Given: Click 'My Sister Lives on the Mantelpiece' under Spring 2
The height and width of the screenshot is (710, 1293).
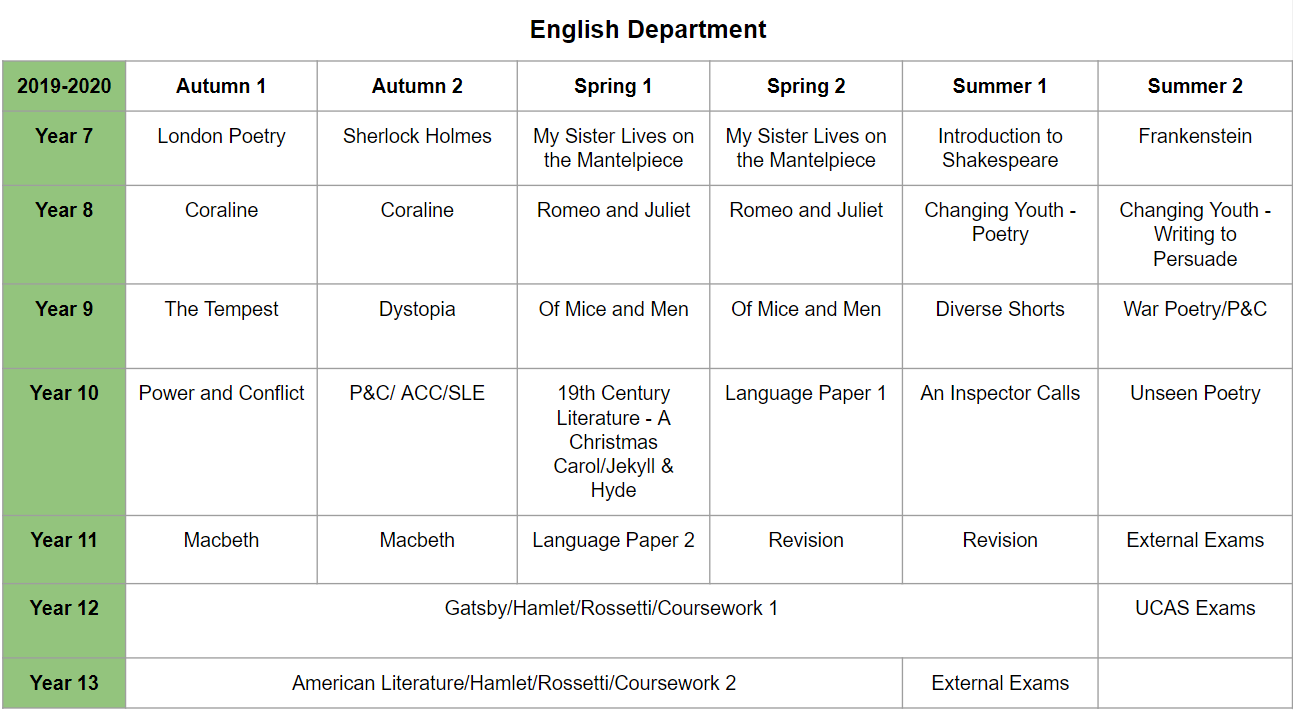Looking at the screenshot, I should (x=806, y=148).
